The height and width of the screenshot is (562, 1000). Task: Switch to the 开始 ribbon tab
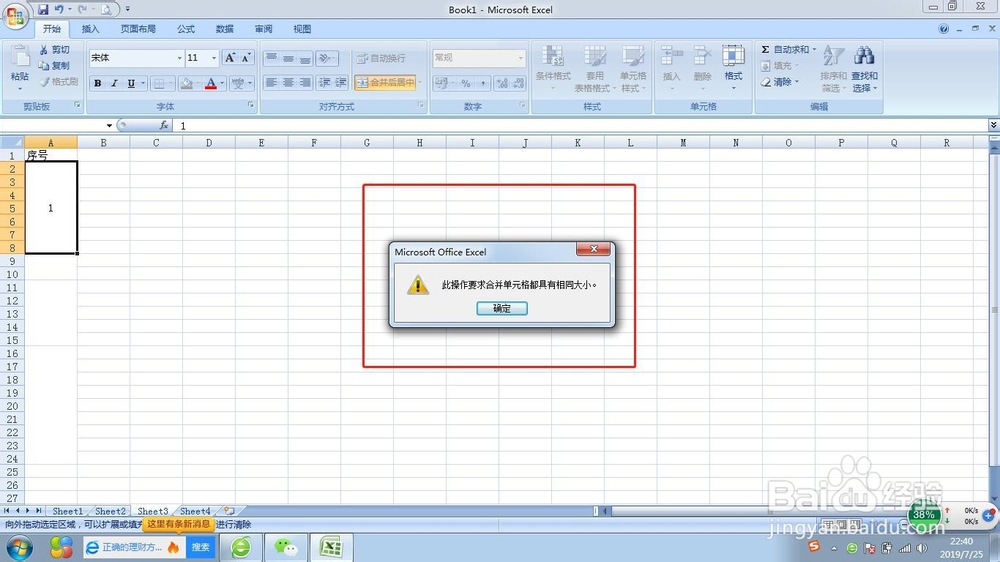pos(52,29)
